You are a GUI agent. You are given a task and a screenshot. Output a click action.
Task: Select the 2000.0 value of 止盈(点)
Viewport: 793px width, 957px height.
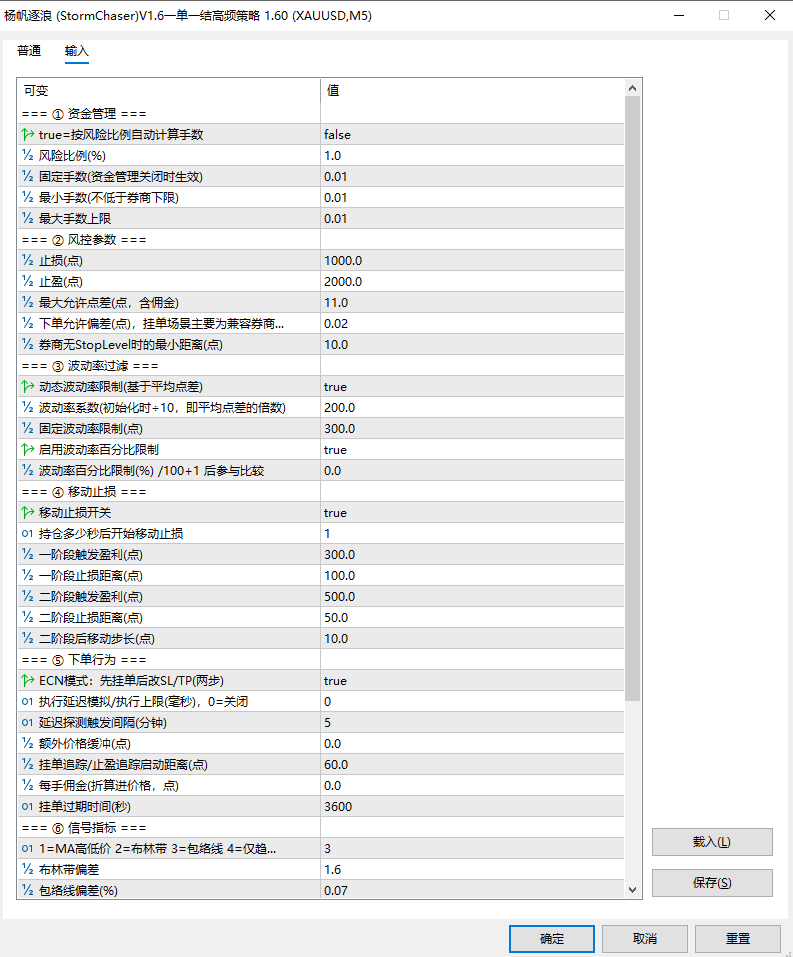pos(343,281)
